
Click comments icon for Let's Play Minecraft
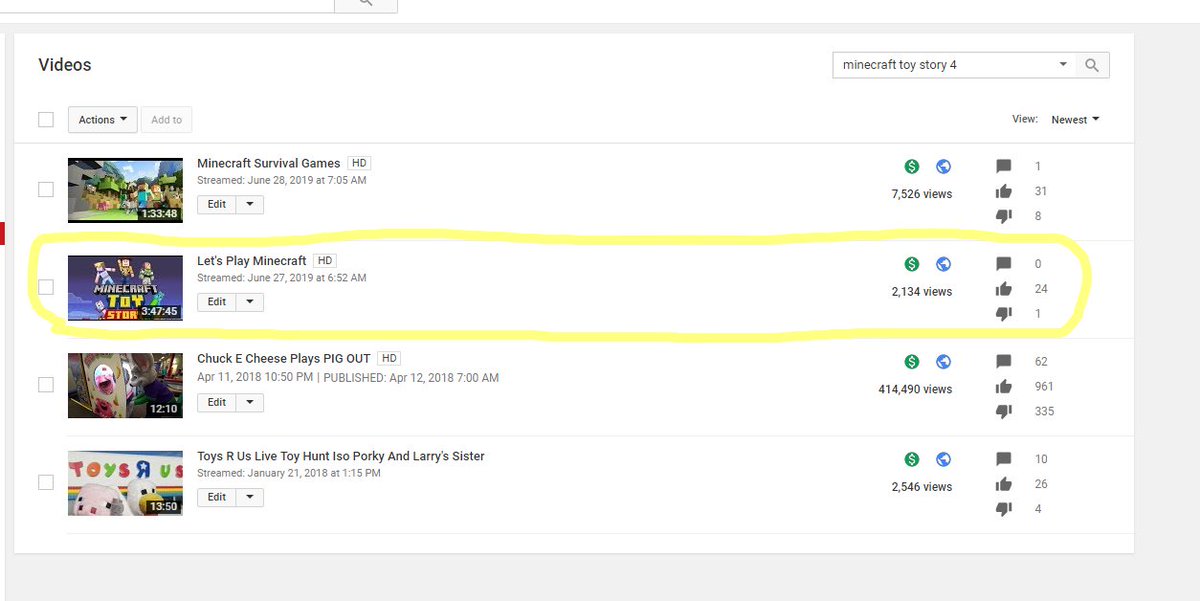[x=1004, y=264]
